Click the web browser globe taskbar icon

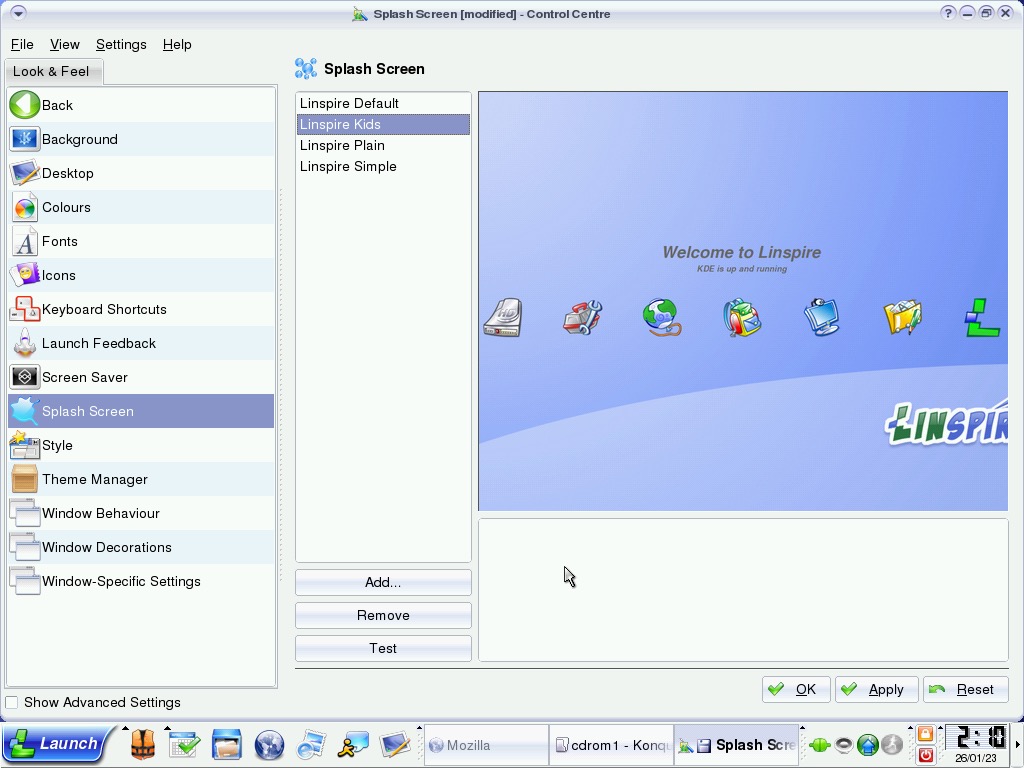pyautogui.click(x=269, y=745)
